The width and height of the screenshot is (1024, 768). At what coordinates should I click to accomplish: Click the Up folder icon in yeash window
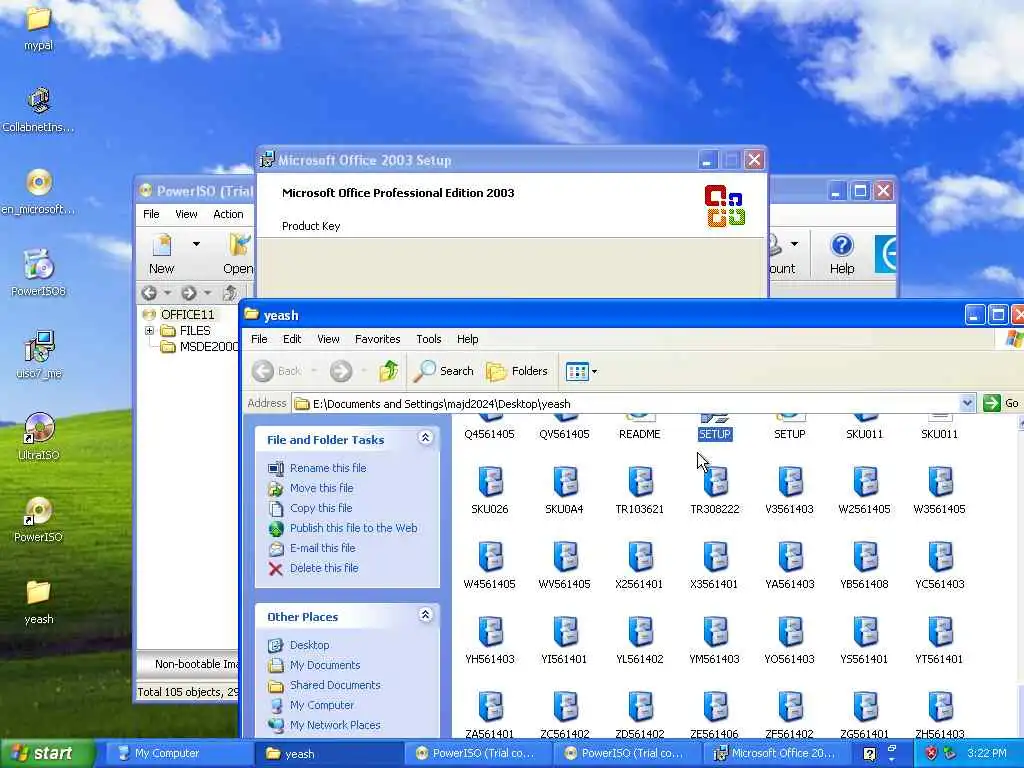pyautogui.click(x=389, y=371)
